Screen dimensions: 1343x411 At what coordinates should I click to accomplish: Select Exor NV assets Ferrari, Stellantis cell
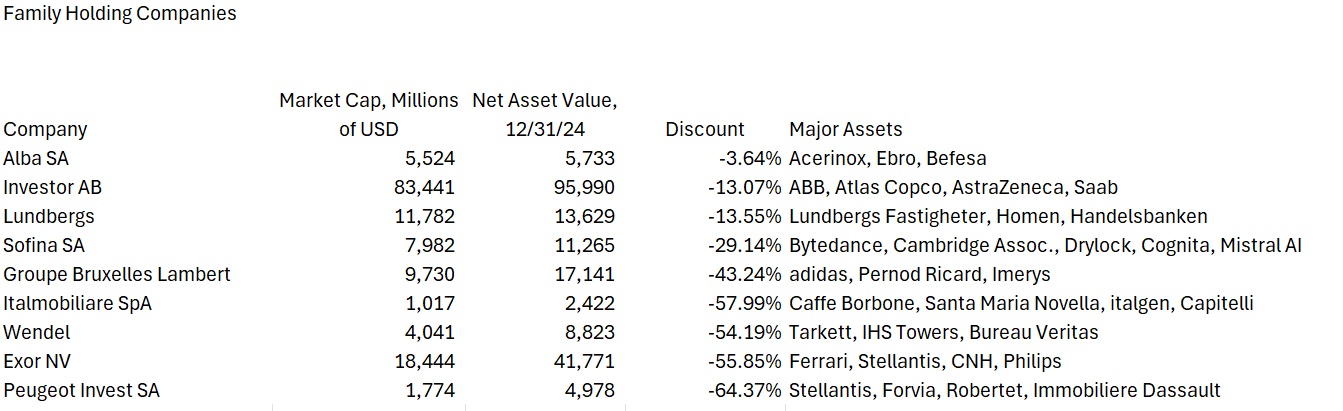[x=925, y=361]
